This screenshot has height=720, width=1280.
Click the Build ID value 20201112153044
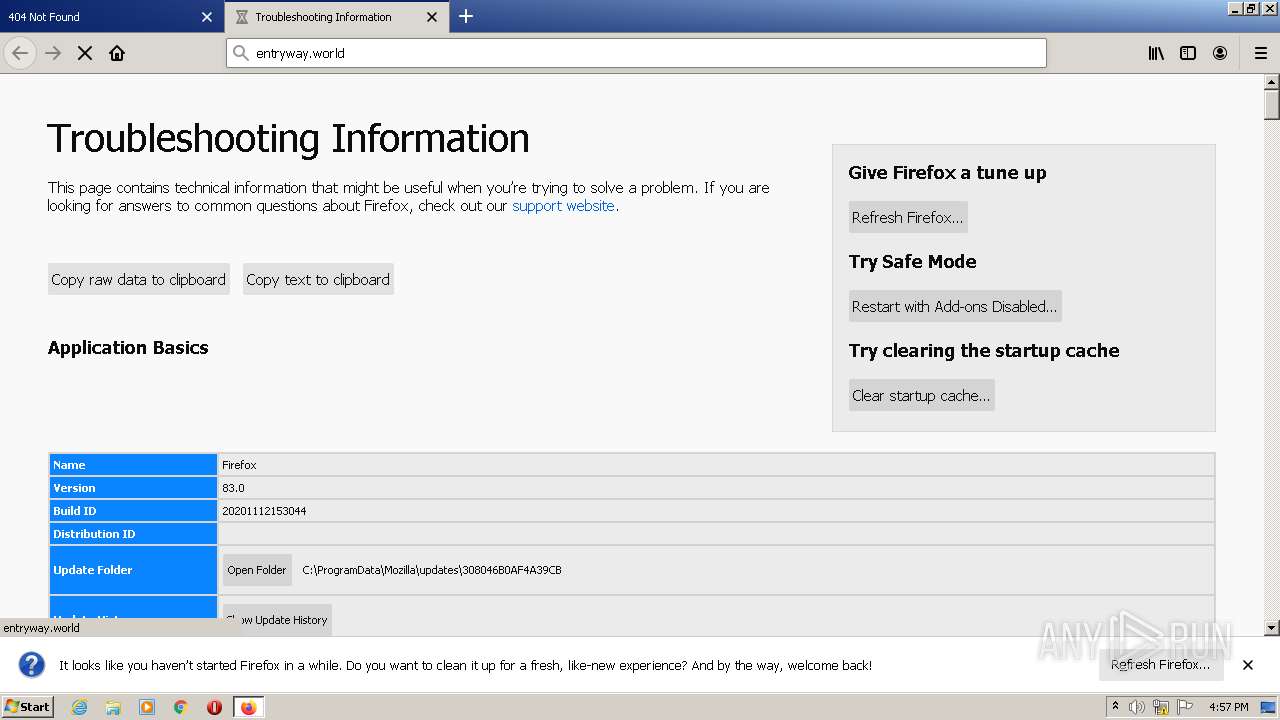pyautogui.click(x=264, y=511)
